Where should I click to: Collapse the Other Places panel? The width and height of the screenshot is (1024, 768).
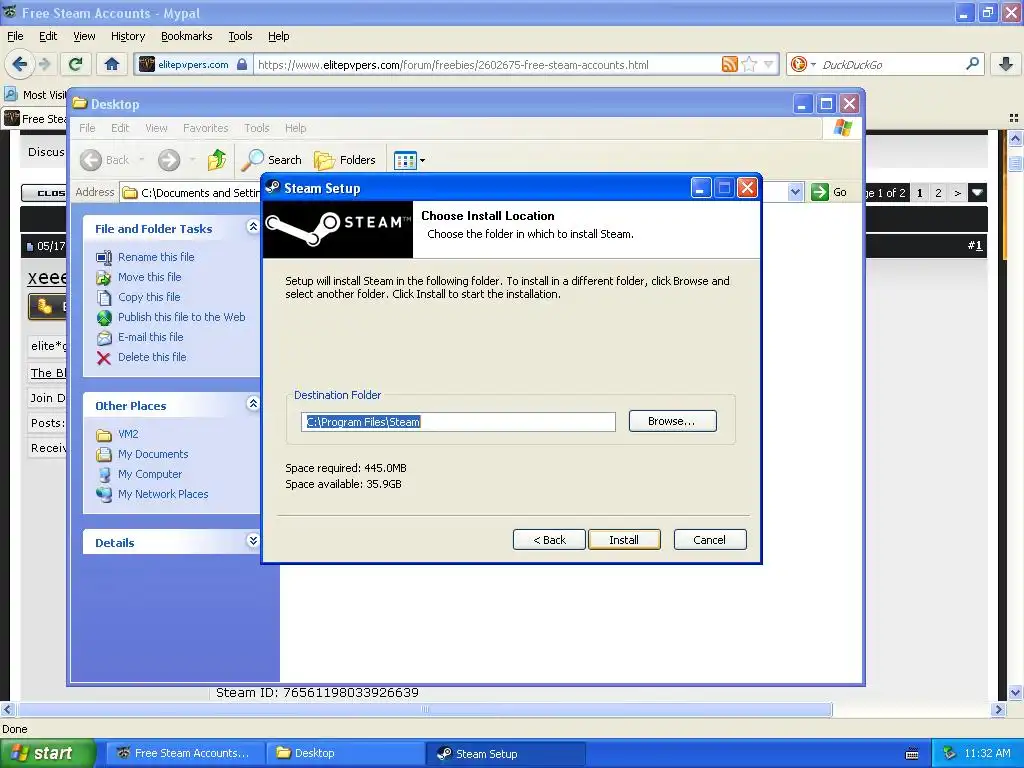click(x=253, y=404)
